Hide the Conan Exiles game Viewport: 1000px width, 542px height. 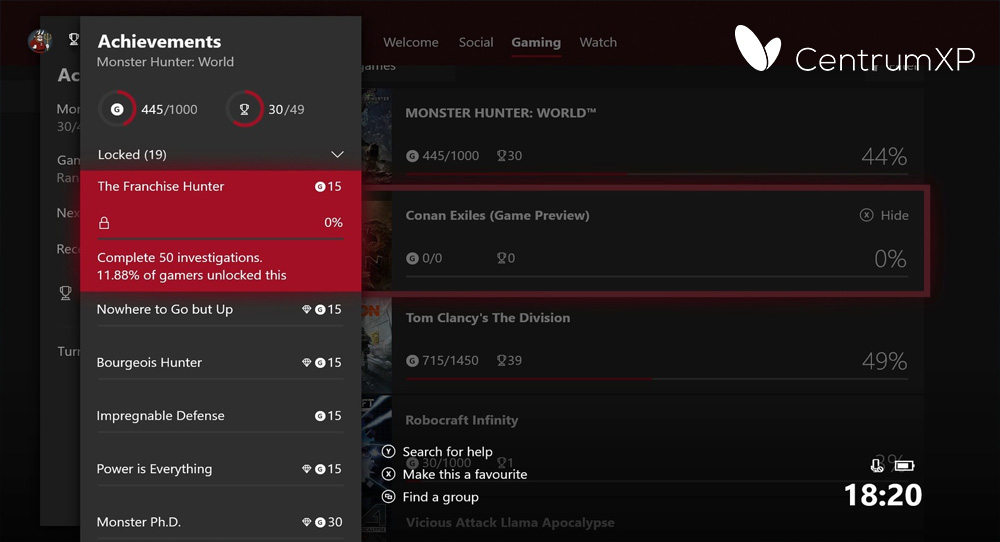884,215
